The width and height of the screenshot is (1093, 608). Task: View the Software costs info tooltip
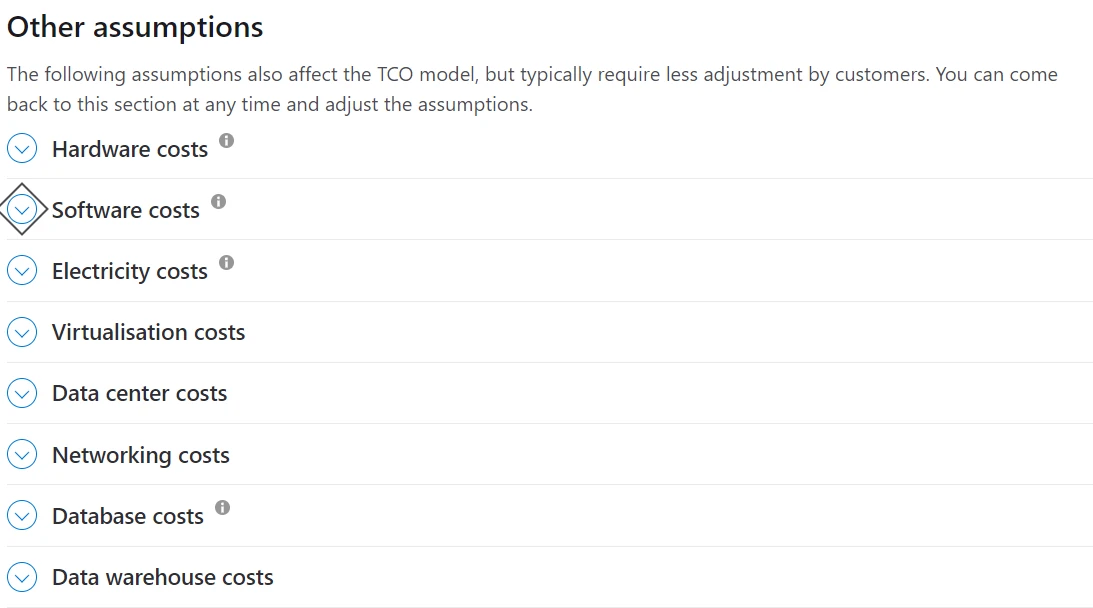click(219, 202)
